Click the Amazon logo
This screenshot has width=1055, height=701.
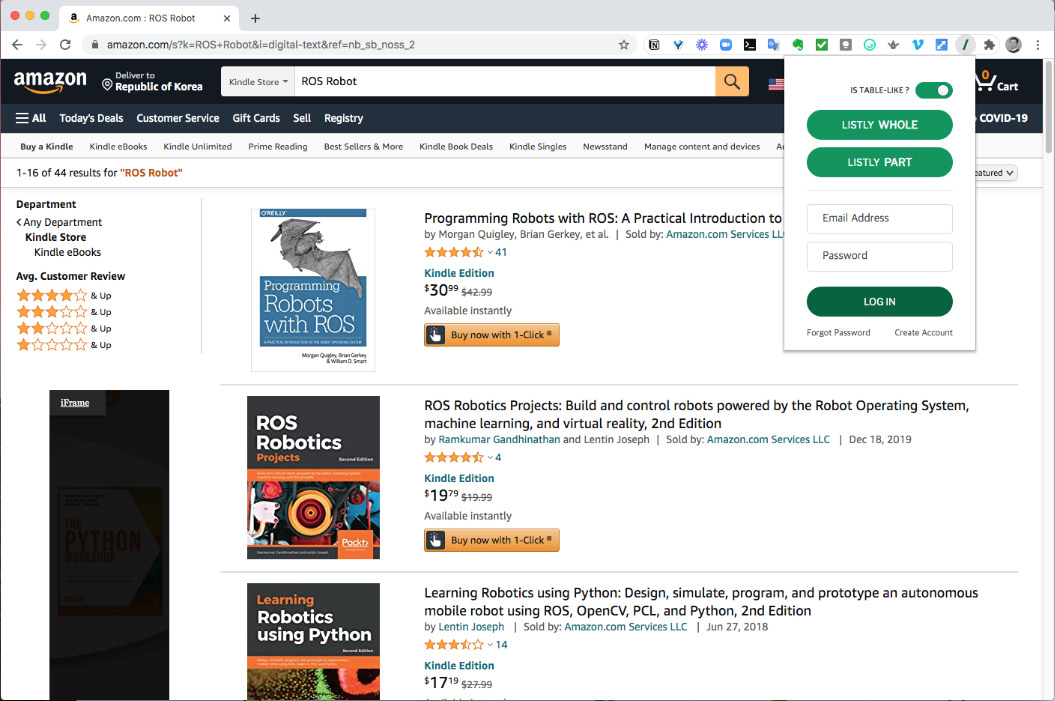(50, 81)
